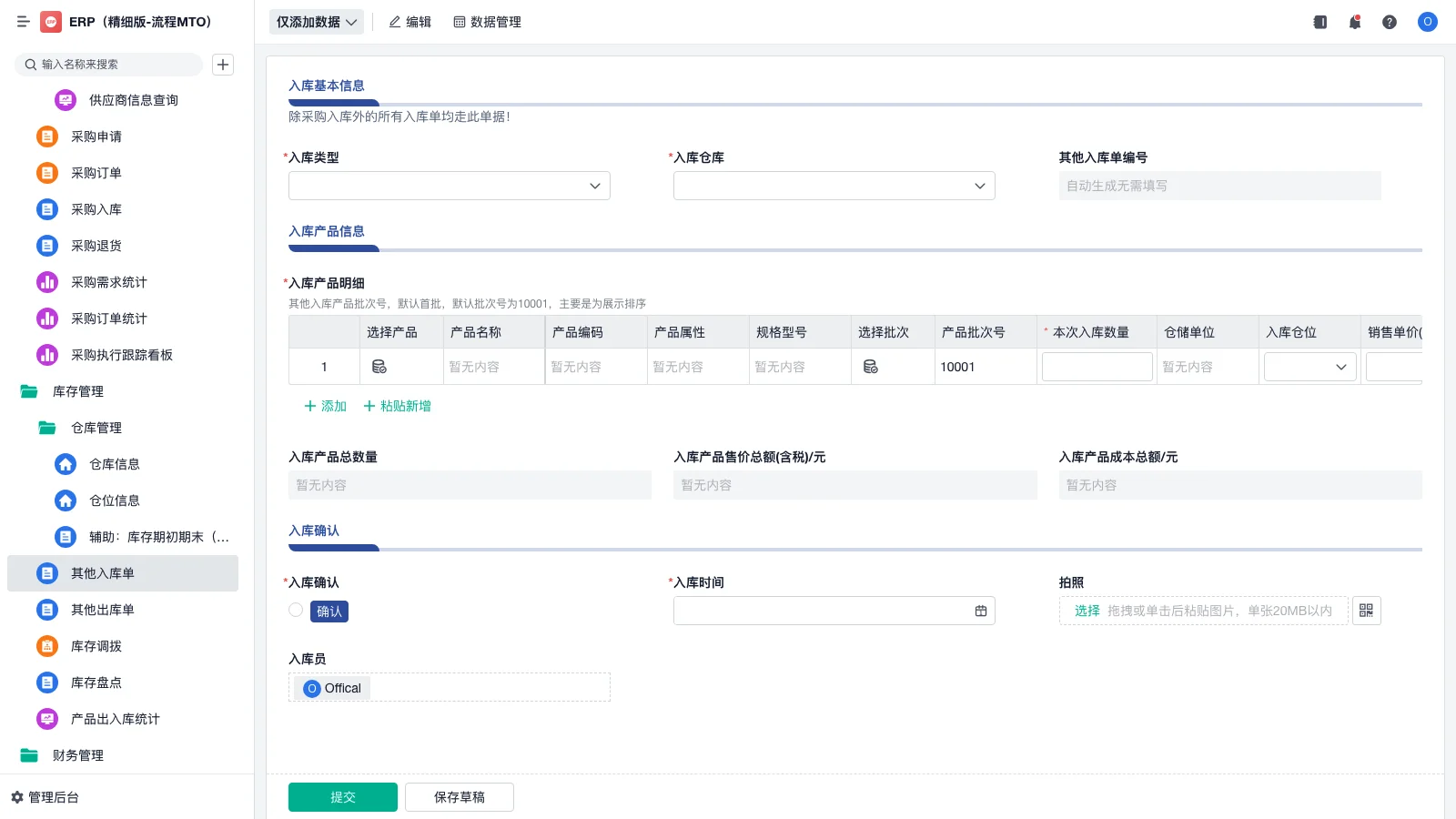Click the plus icon beside sidebar search
This screenshot has width=1456, height=819.
[x=223, y=65]
